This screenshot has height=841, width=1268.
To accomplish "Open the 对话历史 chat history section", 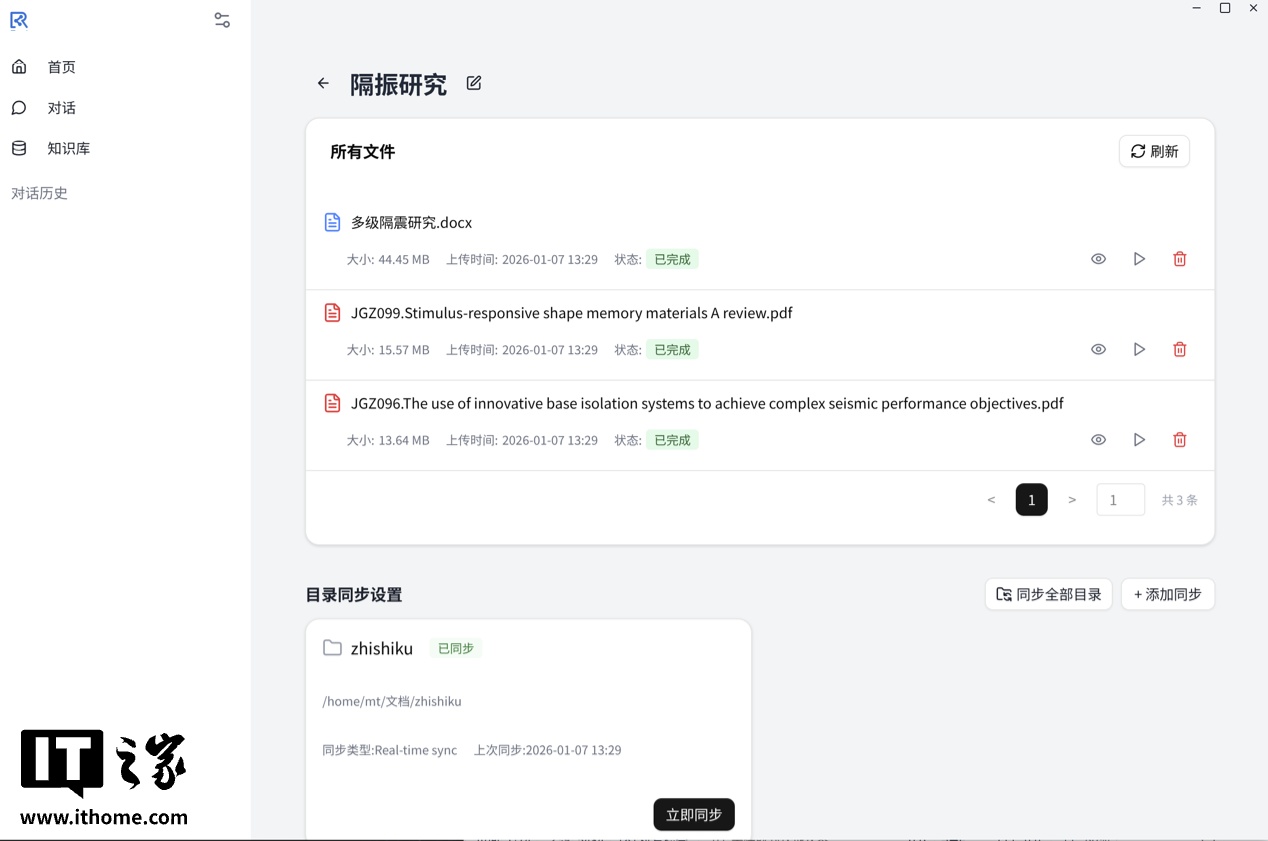I will pyautogui.click(x=39, y=192).
